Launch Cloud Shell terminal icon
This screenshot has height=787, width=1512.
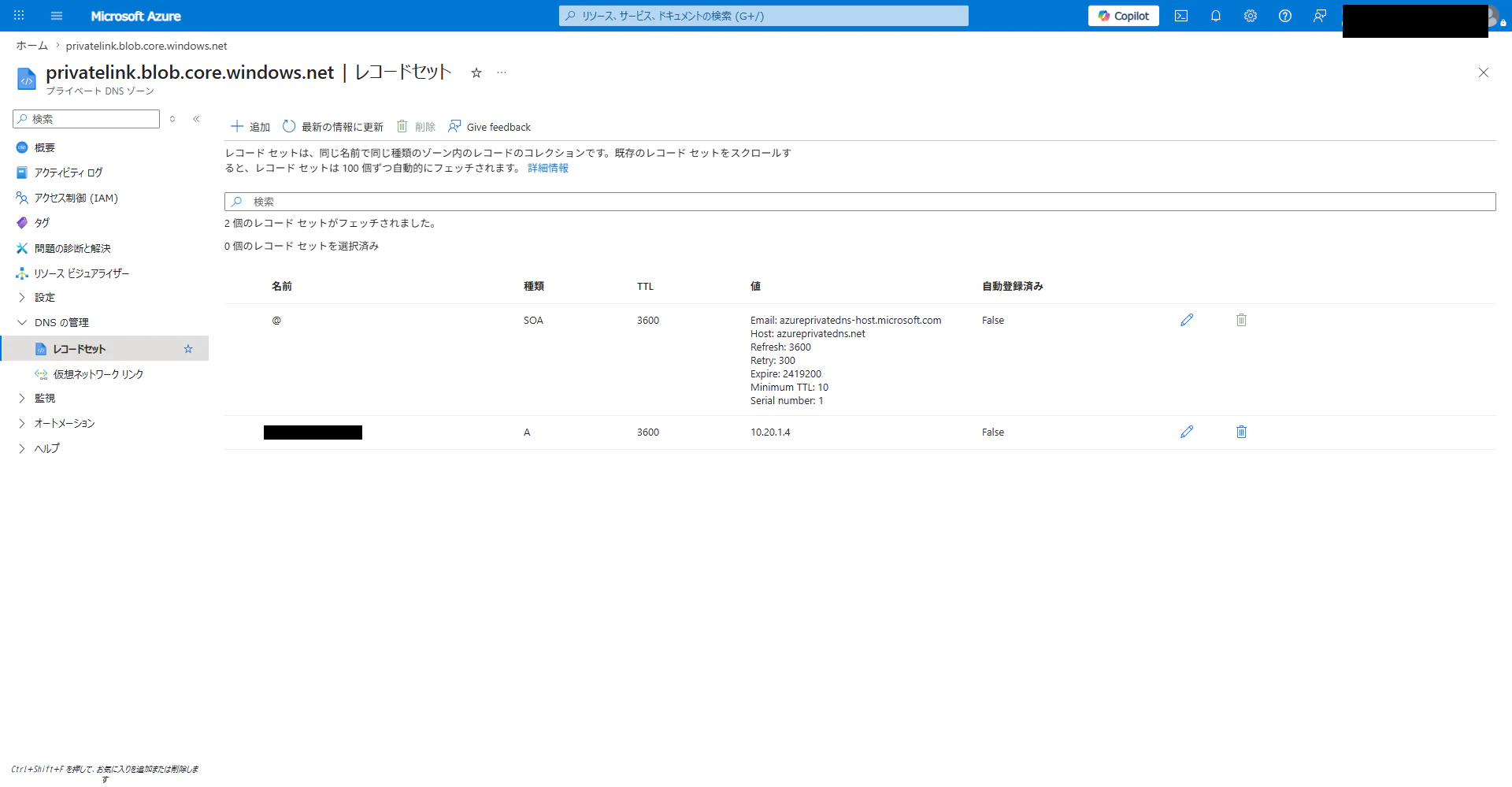[x=1181, y=16]
